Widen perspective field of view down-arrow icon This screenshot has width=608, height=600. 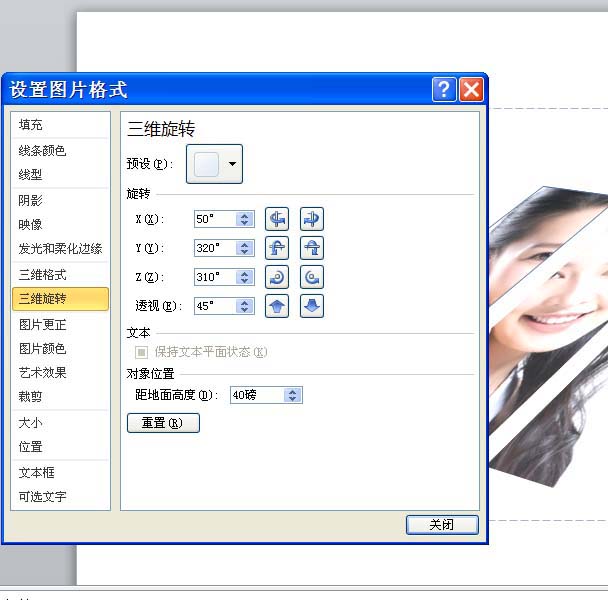coord(312,306)
